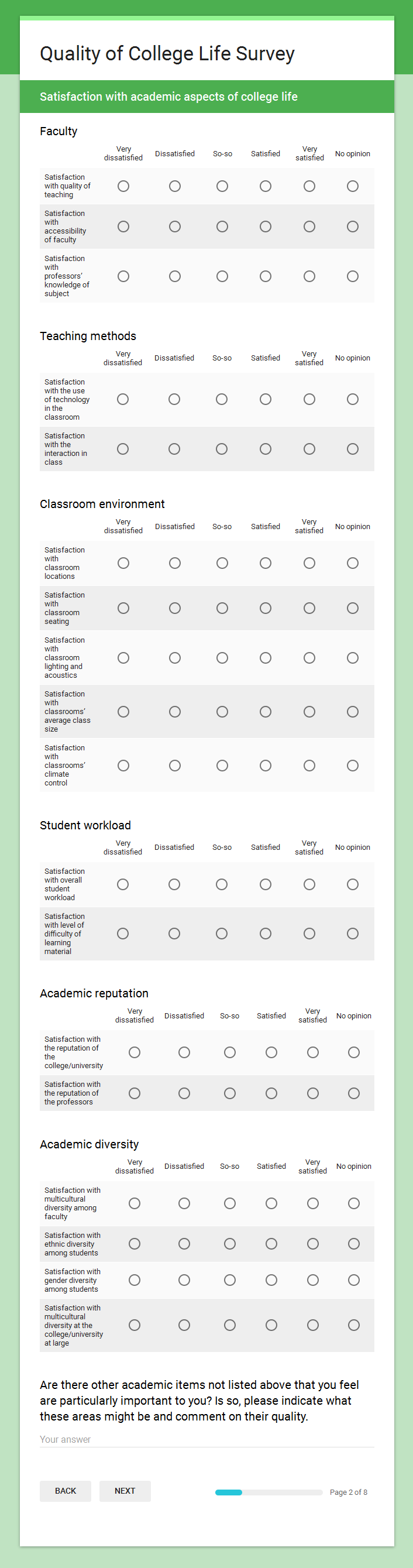Choose Satisfied for ethnic diversity among students

(271, 1244)
